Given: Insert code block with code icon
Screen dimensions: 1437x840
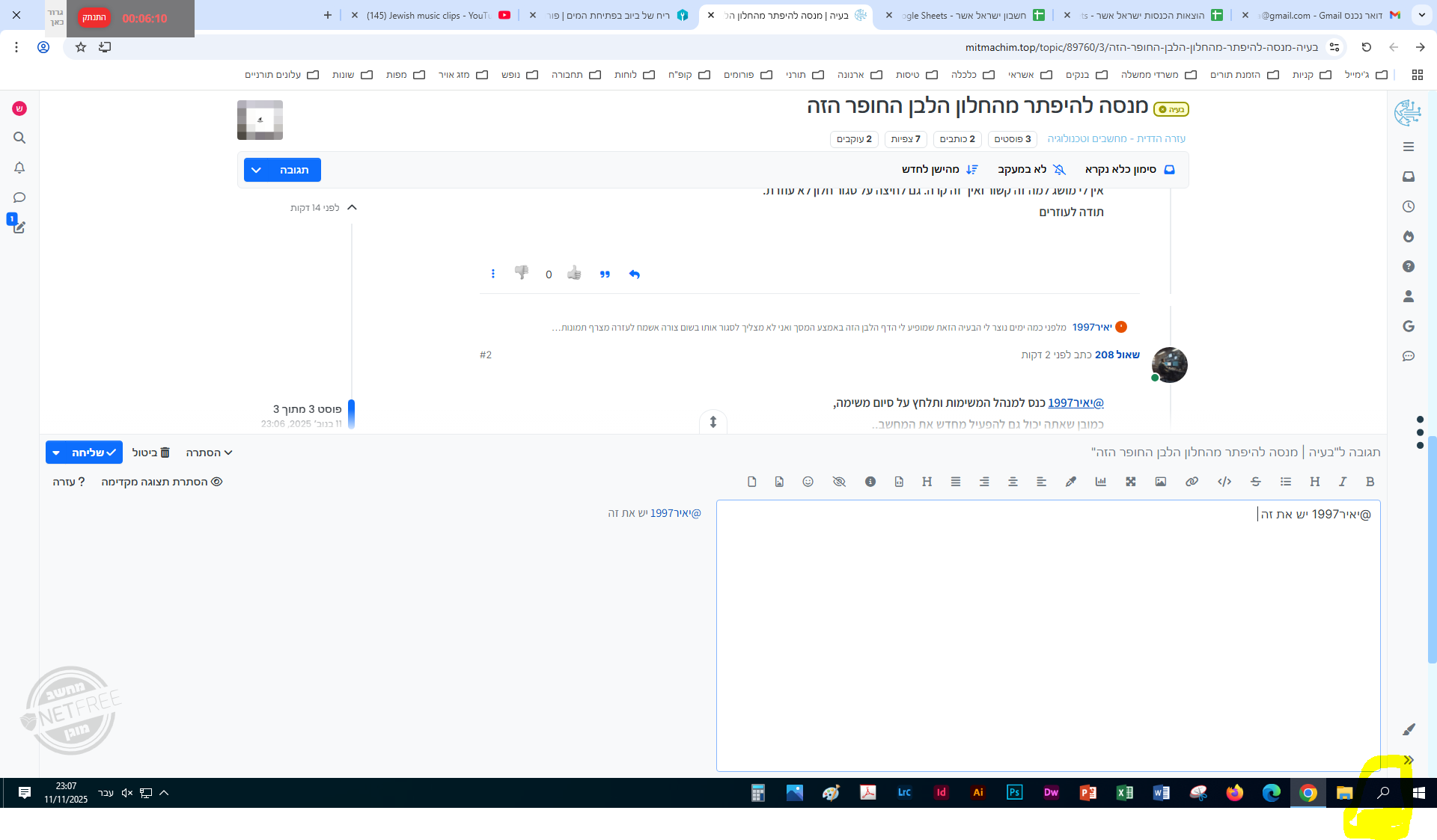Looking at the screenshot, I should (1224, 482).
